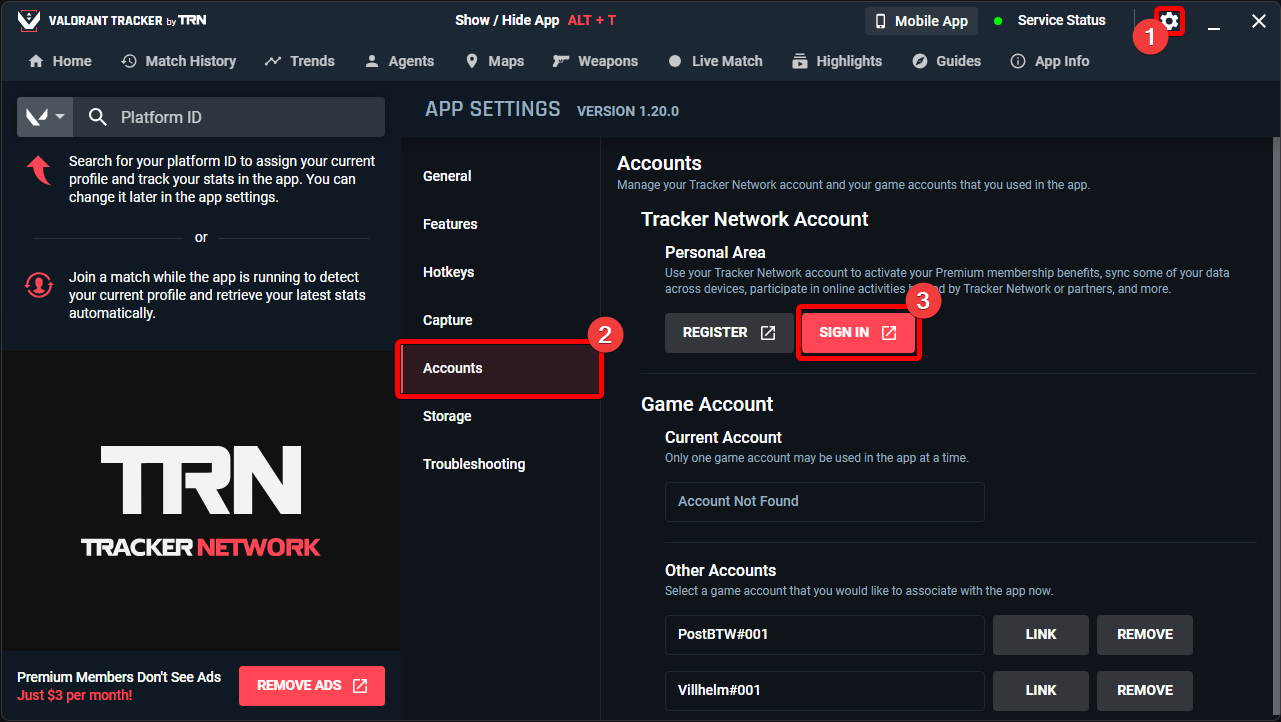Open App Info tab
The image size is (1281, 722).
click(x=1050, y=61)
